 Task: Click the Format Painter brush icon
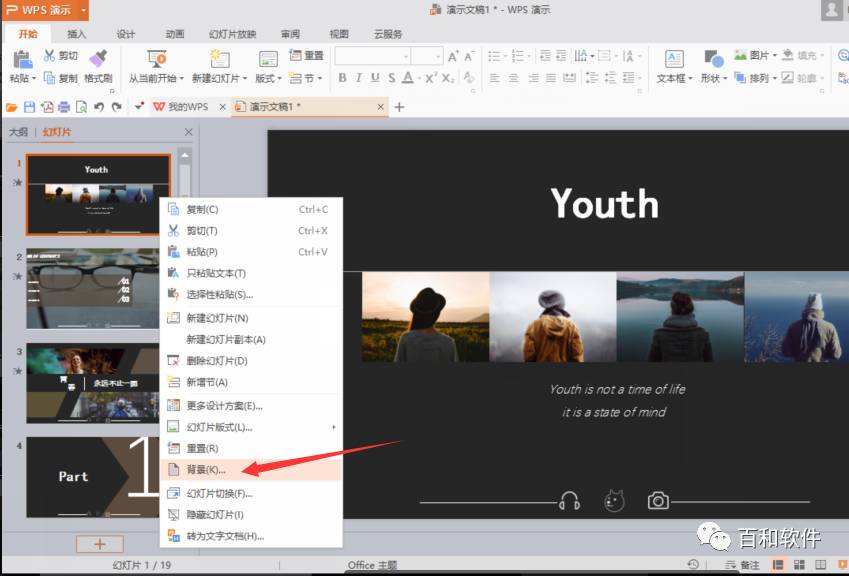[x=98, y=57]
